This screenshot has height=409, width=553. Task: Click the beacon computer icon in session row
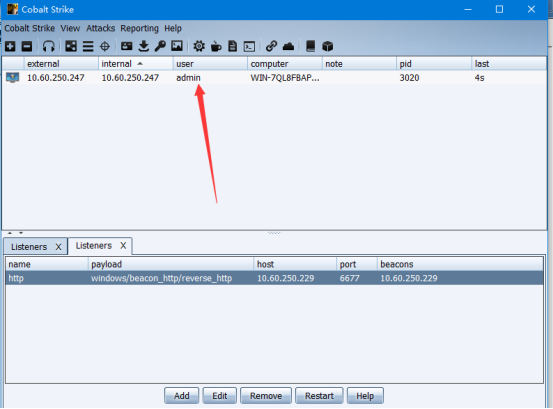(x=12, y=78)
